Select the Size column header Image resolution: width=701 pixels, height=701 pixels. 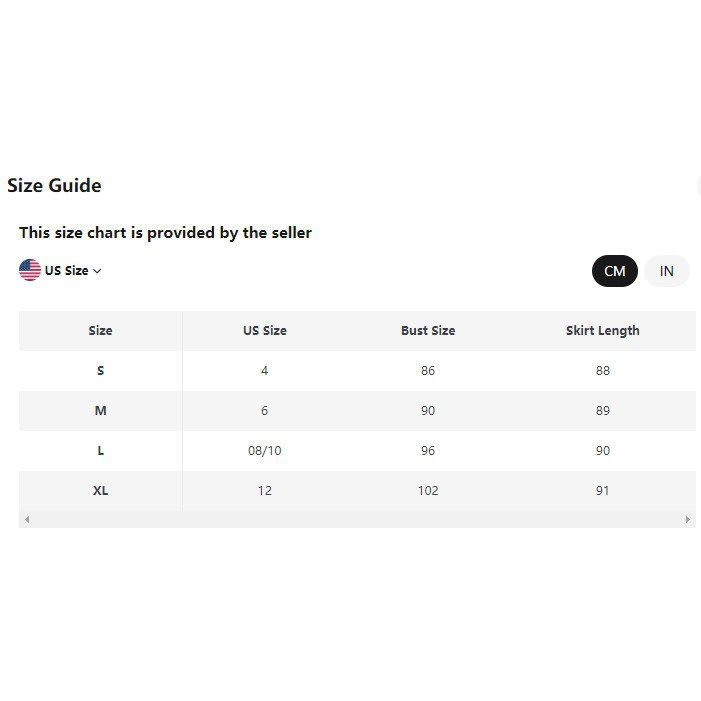(100, 331)
